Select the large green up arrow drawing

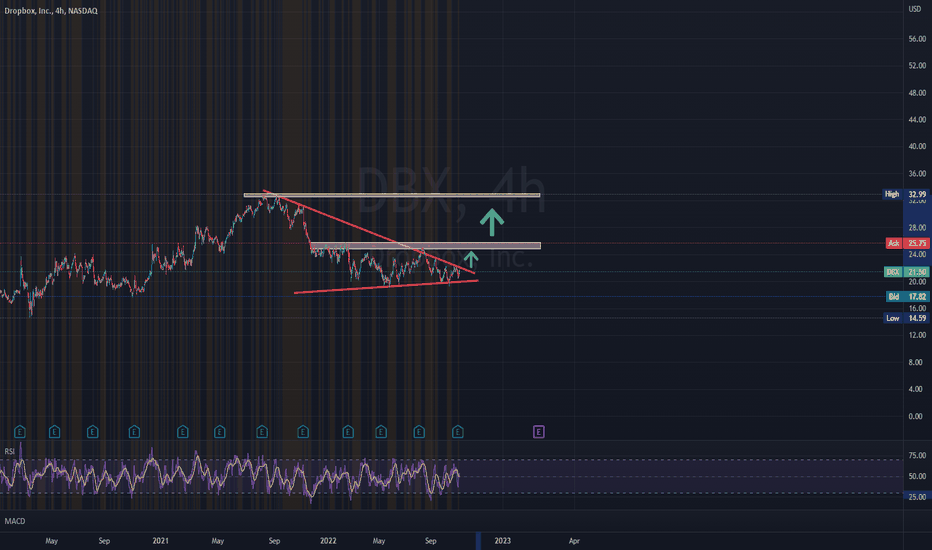(x=492, y=222)
